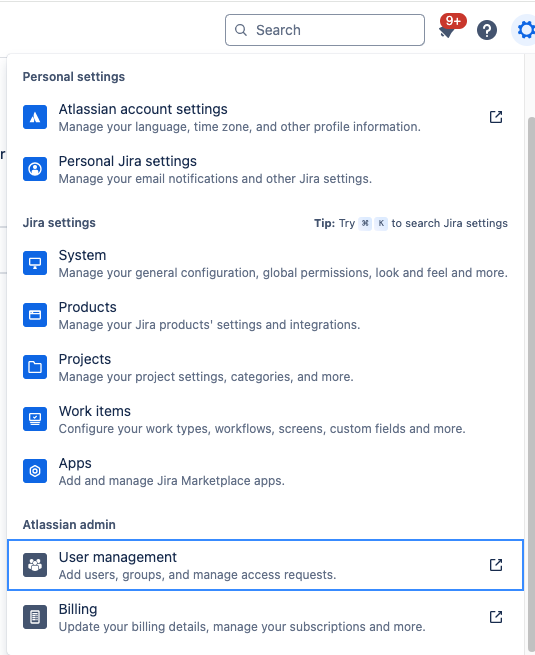Click the System monitor icon
The height and width of the screenshot is (655, 535).
35,263
